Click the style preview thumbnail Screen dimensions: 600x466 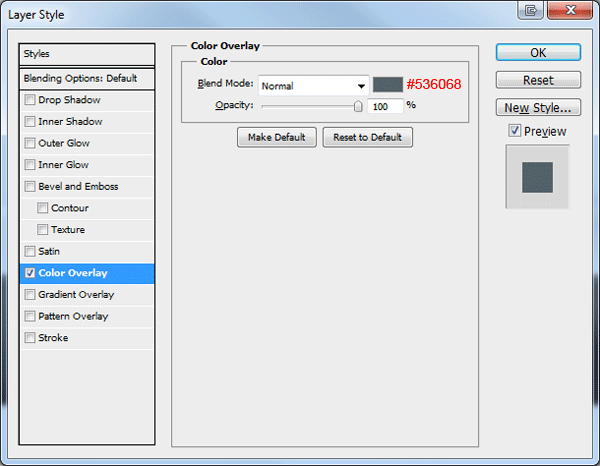point(538,177)
